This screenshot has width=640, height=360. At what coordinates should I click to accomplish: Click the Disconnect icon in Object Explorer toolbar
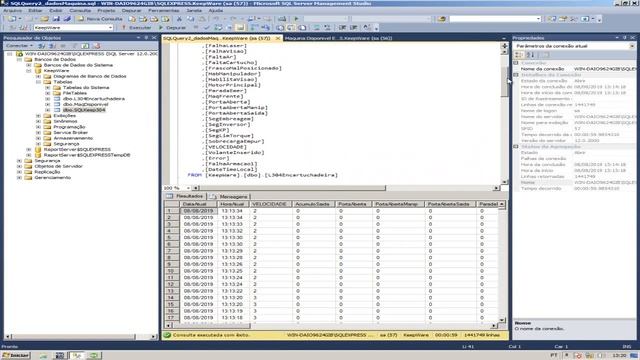(52, 46)
